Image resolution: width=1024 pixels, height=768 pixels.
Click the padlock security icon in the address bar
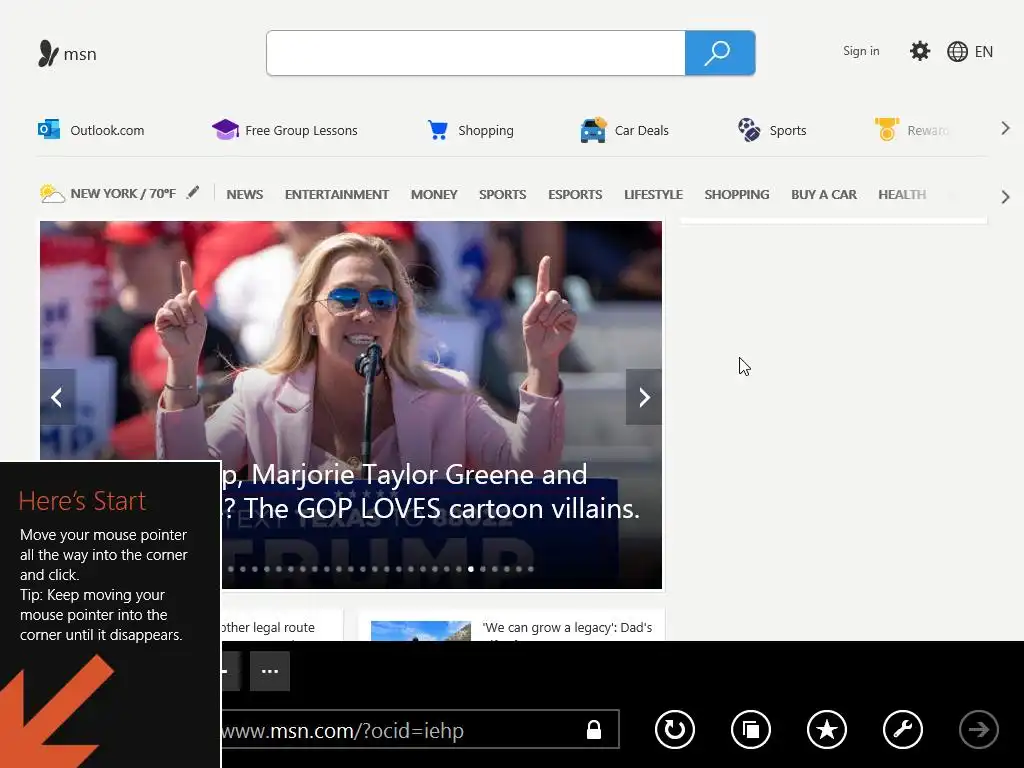pos(594,729)
